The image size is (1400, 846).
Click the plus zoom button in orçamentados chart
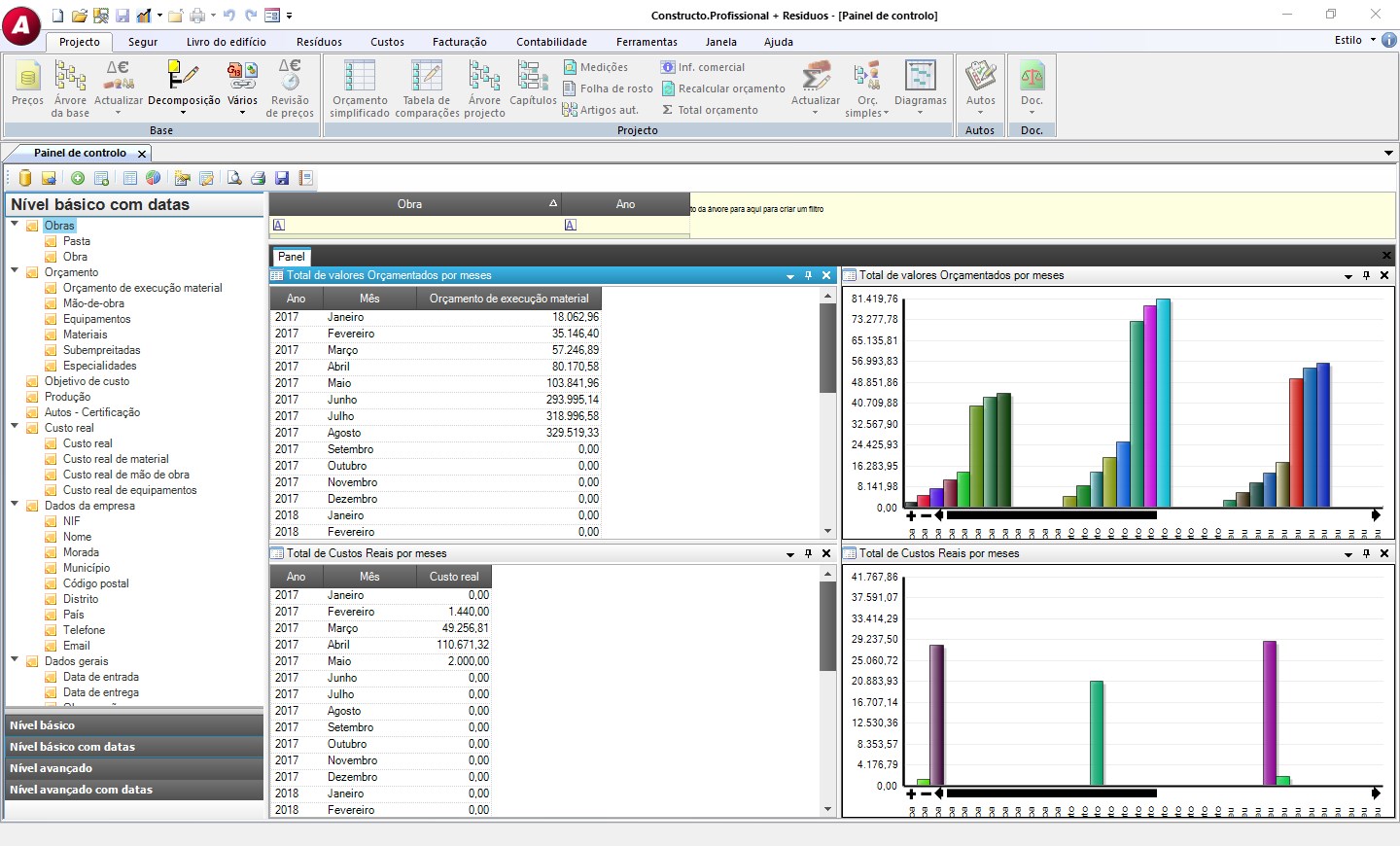click(x=911, y=515)
